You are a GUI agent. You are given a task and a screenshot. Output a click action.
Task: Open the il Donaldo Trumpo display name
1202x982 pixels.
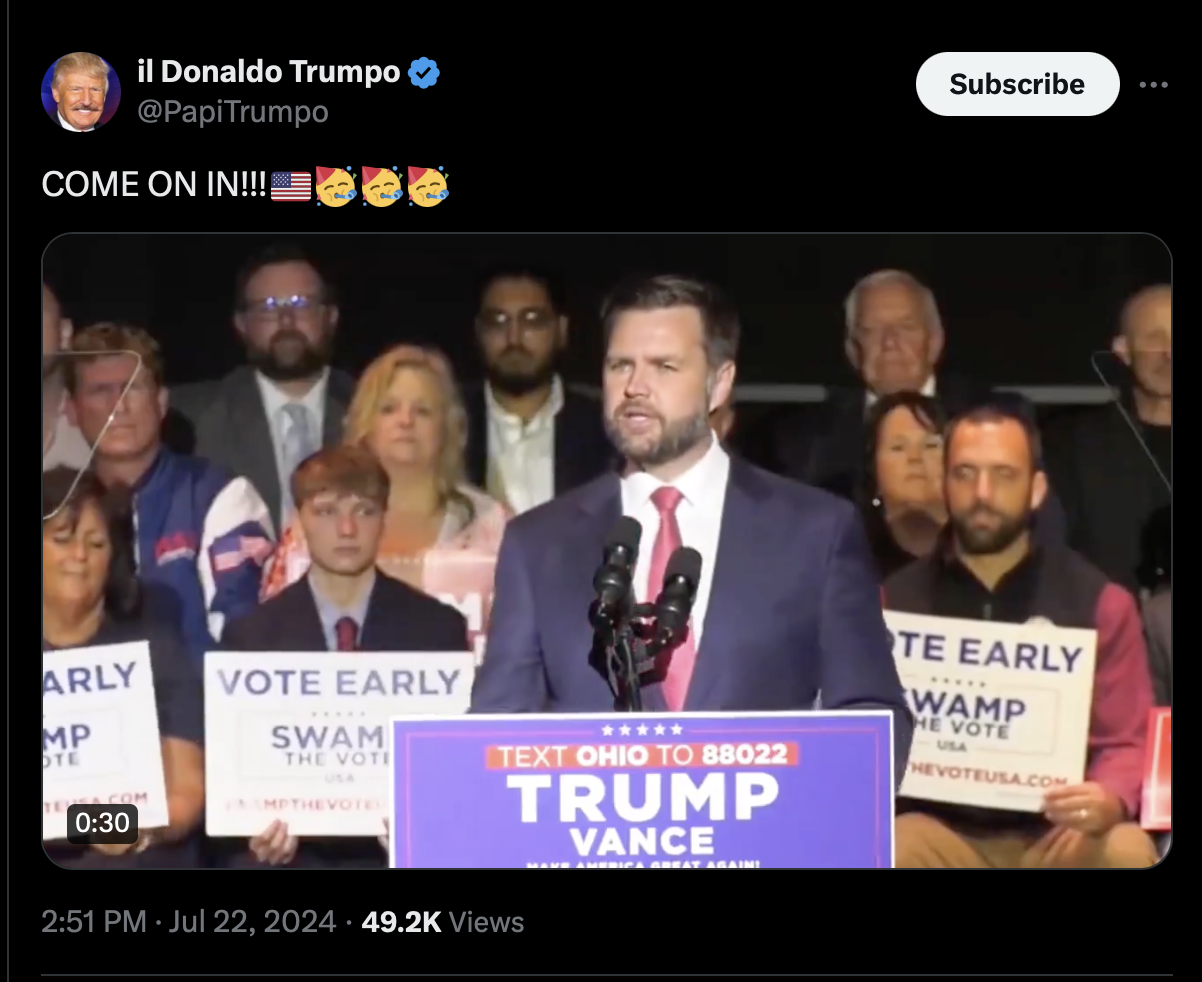[x=268, y=72]
